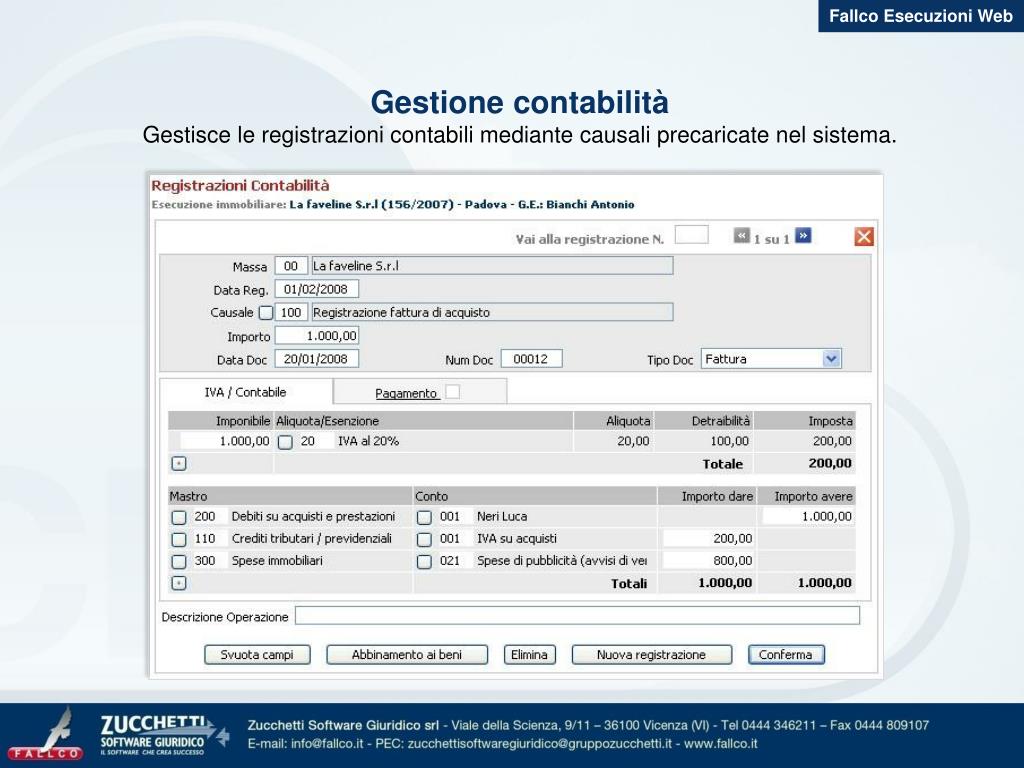Screen dimensions: 1024x768
Task: Click the Fallco eagle logo
Action: [x=45, y=735]
